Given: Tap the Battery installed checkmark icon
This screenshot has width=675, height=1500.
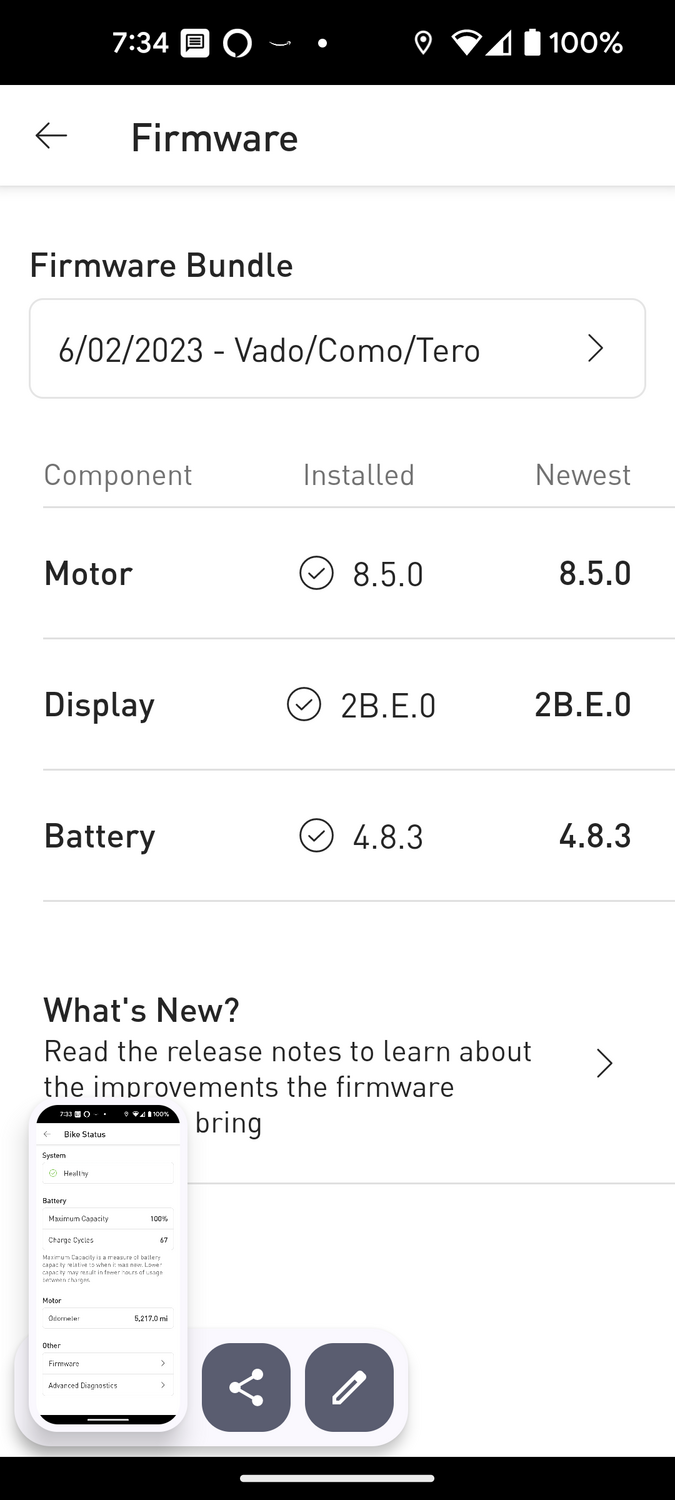Looking at the screenshot, I should (316, 835).
